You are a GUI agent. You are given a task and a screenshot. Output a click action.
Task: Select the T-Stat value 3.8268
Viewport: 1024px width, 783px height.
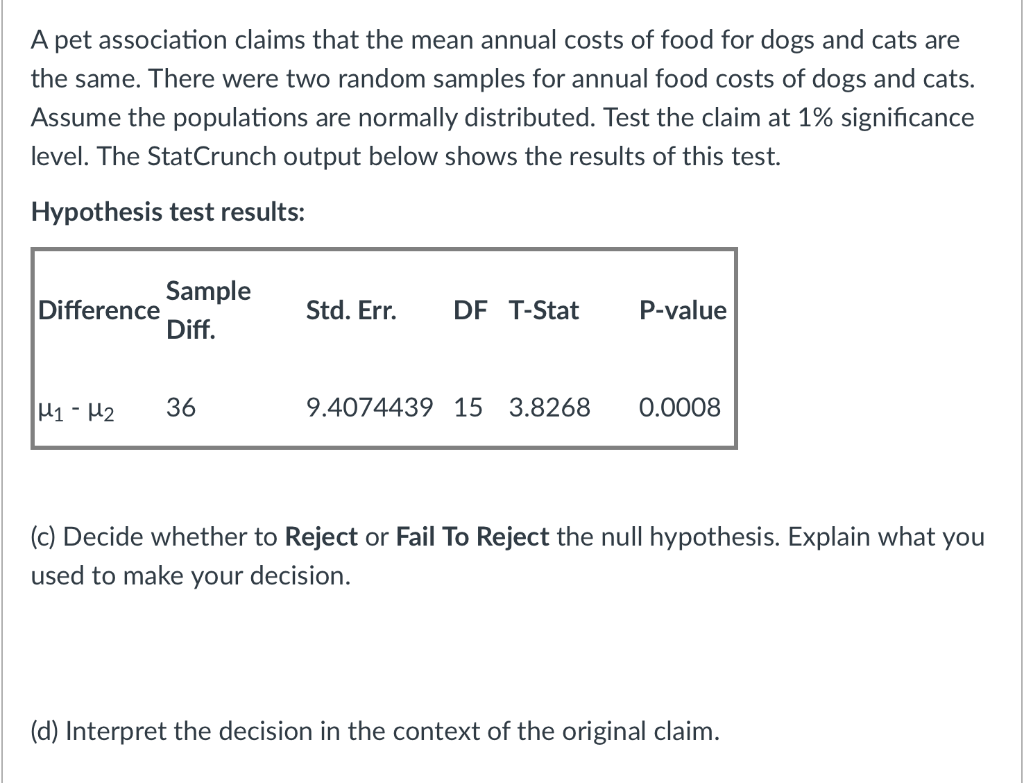pos(549,407)
